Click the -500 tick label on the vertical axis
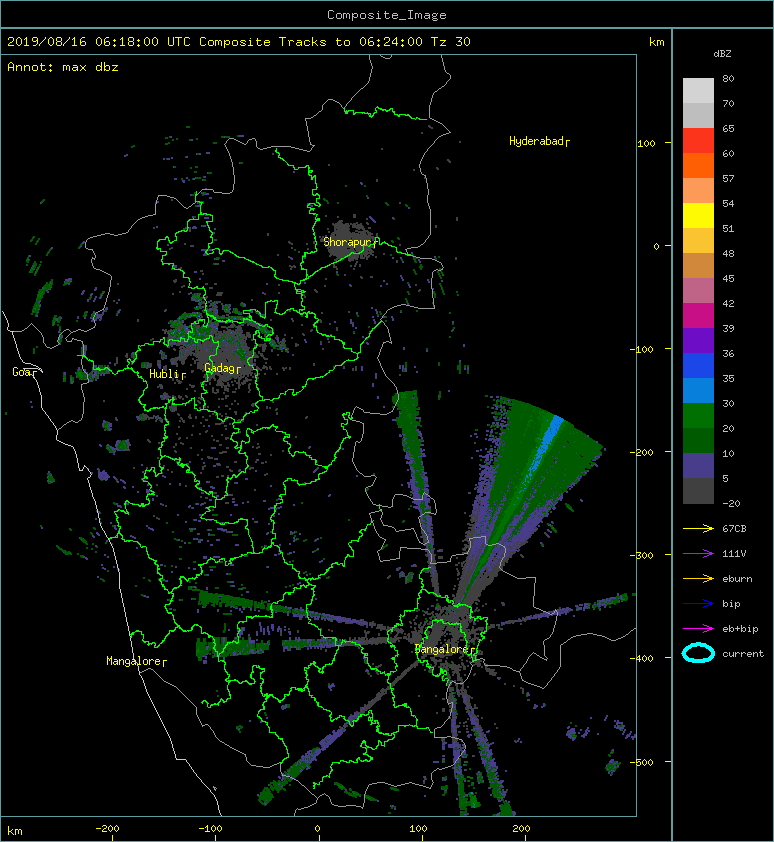Image resolution: width=774 pixels, height=842 pixels. [x=642, y=763]
